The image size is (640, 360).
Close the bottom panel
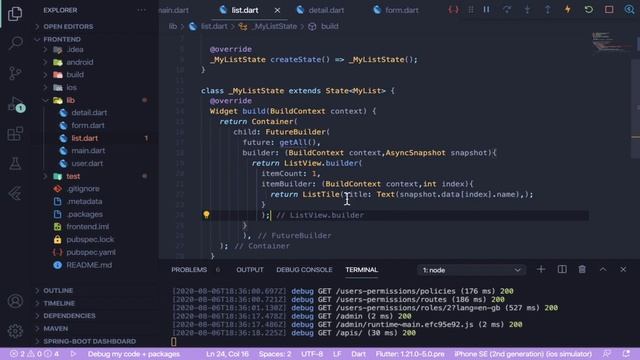(x=623, y=269)
